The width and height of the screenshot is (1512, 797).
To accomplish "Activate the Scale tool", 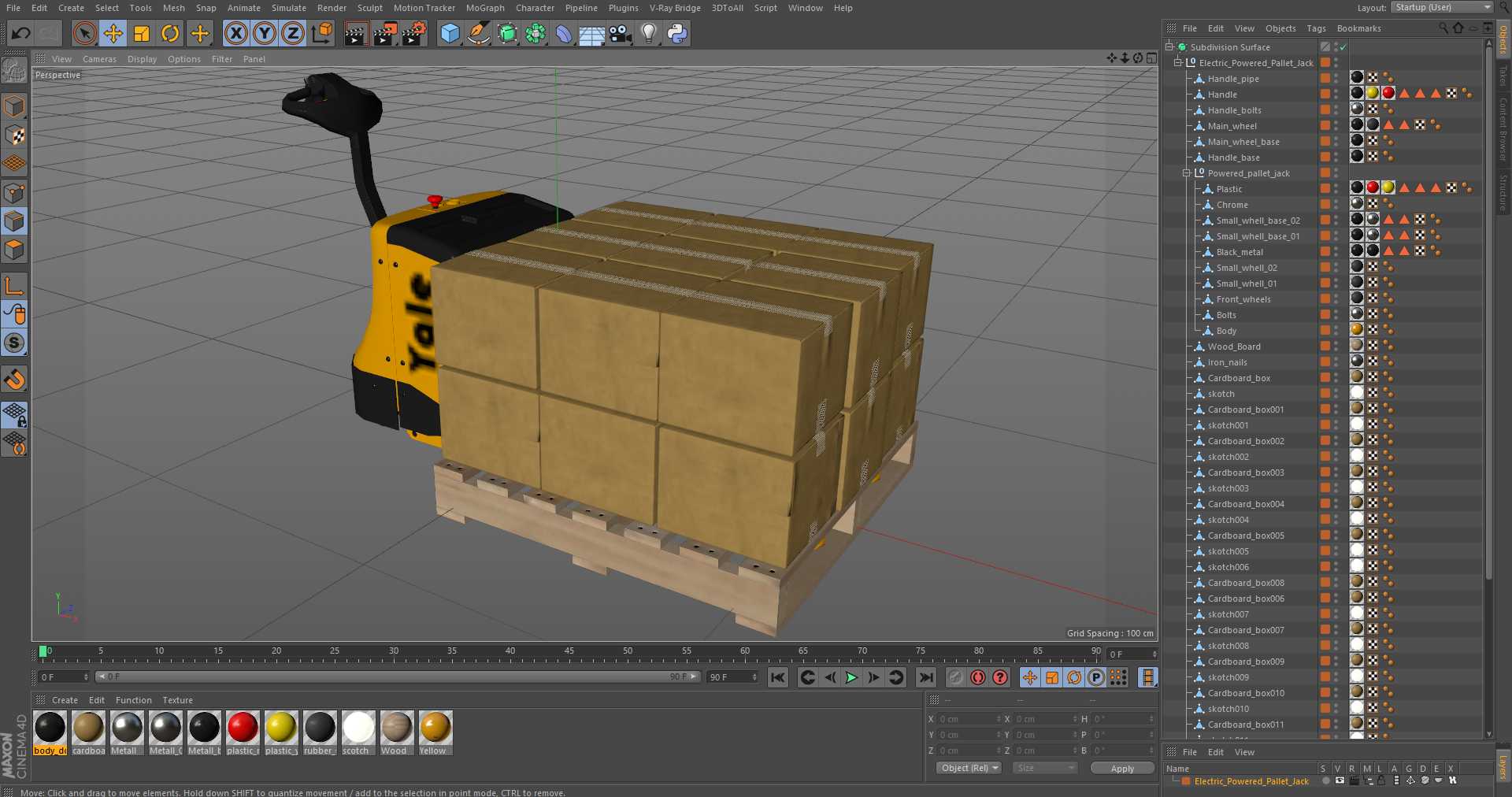I will pyautogui.click(x=142, y=33).
